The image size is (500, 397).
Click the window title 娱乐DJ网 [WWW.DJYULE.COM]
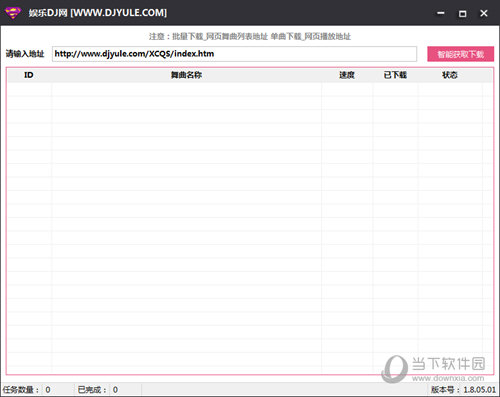(x=98, y=13)
